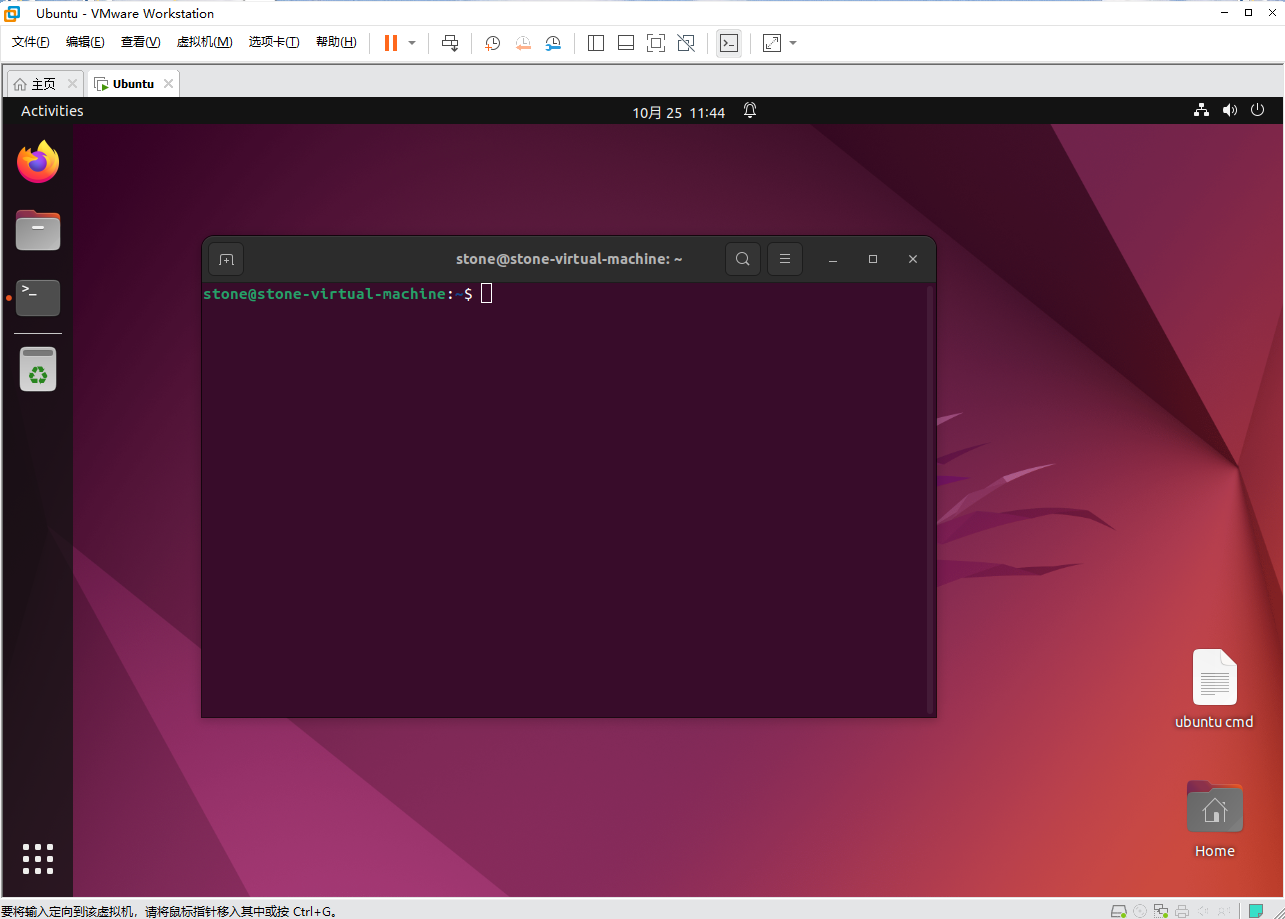The image size is (1285, 919).
Task: Expand the stretch display dropdown arrow
Action: coord(793,43)
